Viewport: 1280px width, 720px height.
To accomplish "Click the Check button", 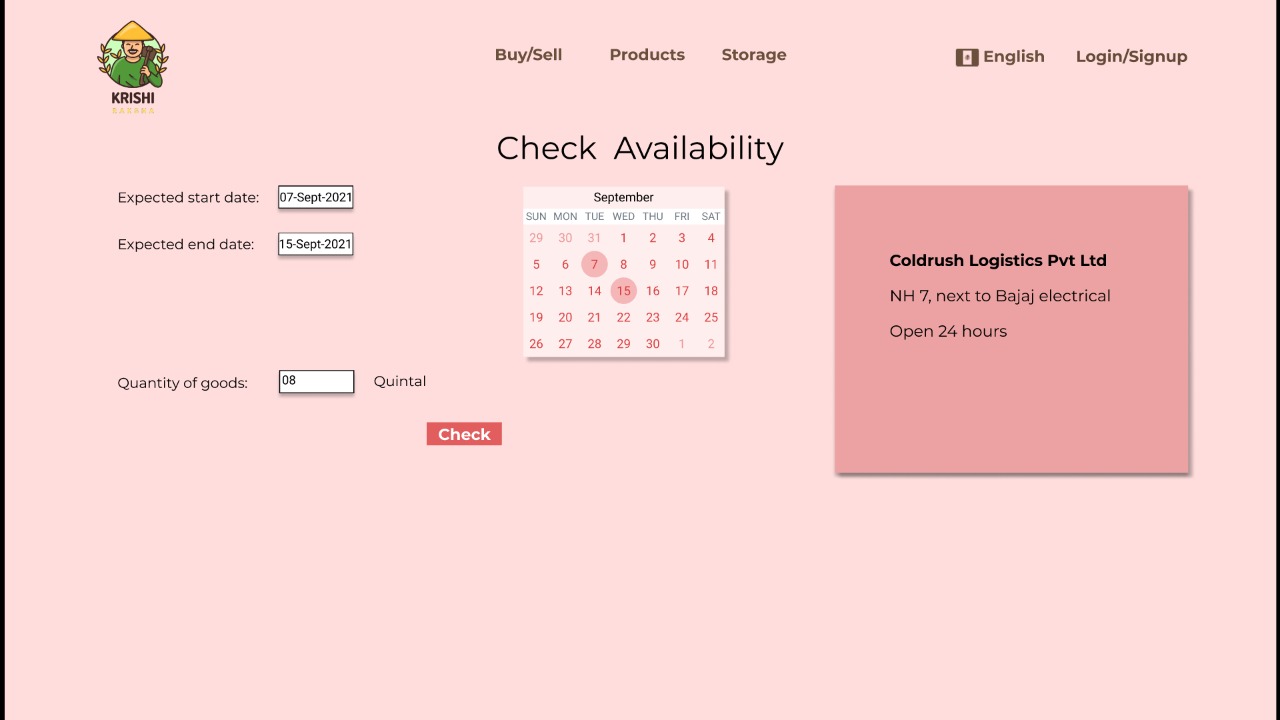I will click(464, 434).
